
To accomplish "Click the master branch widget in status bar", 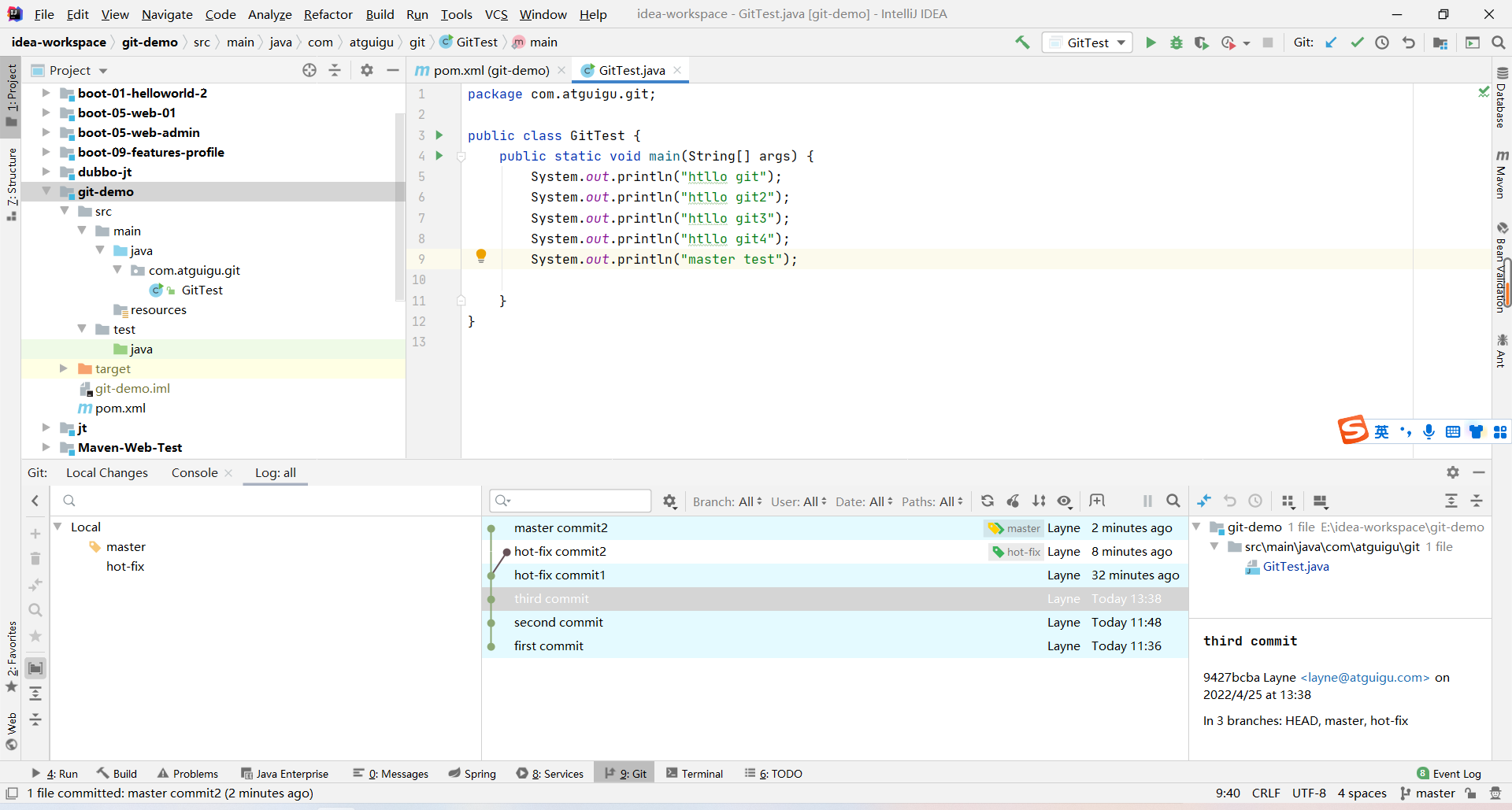I will [1428, 793].
